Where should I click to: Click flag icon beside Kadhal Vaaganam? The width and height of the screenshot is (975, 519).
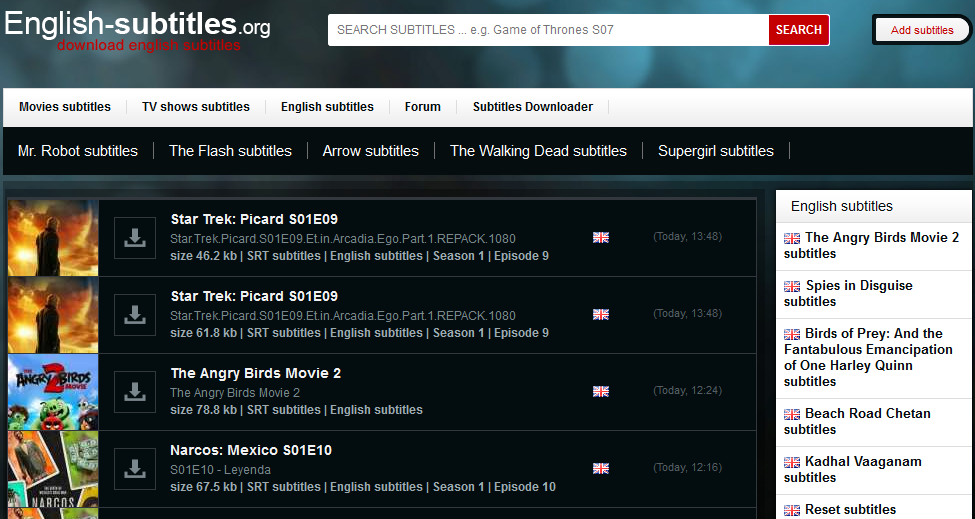click(x=792, y=462)
